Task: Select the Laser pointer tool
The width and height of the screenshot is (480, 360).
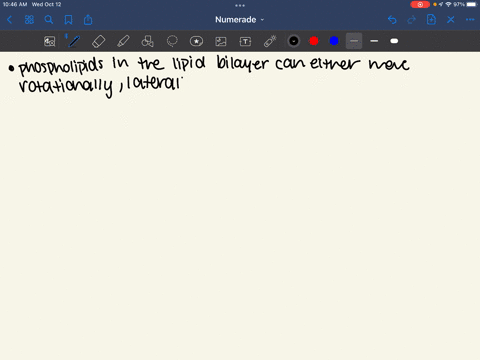Action: tap(270, 41)
